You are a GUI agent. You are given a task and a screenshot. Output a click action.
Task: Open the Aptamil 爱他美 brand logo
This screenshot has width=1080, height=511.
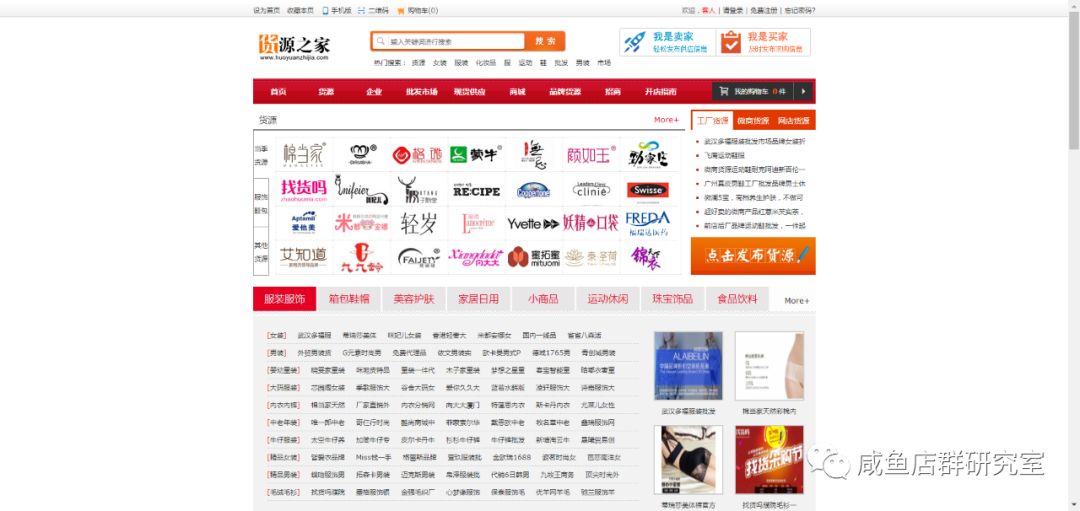(x=304, y=223)
